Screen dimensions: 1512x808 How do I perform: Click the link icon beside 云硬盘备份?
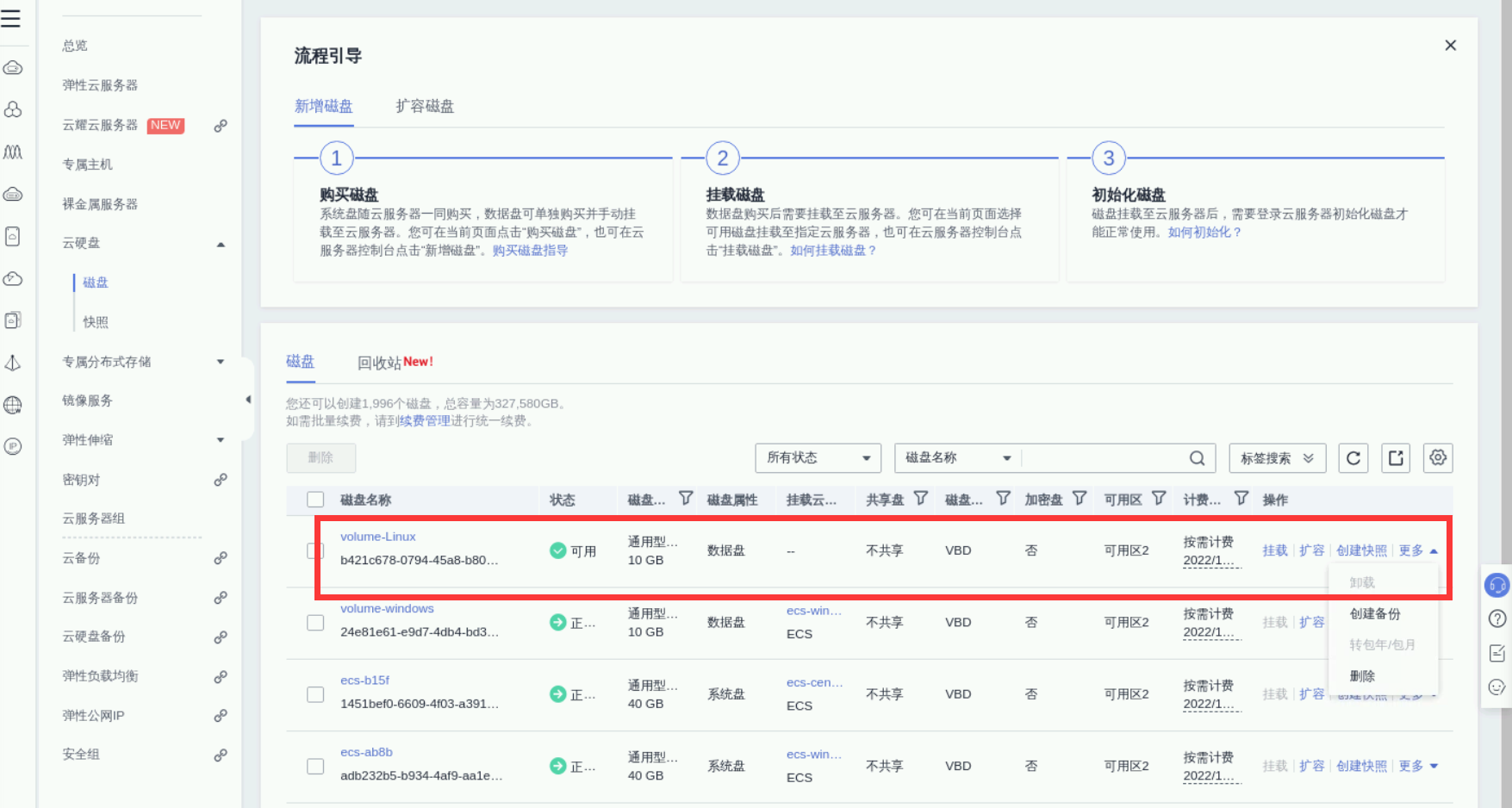[x=221, y=637]
